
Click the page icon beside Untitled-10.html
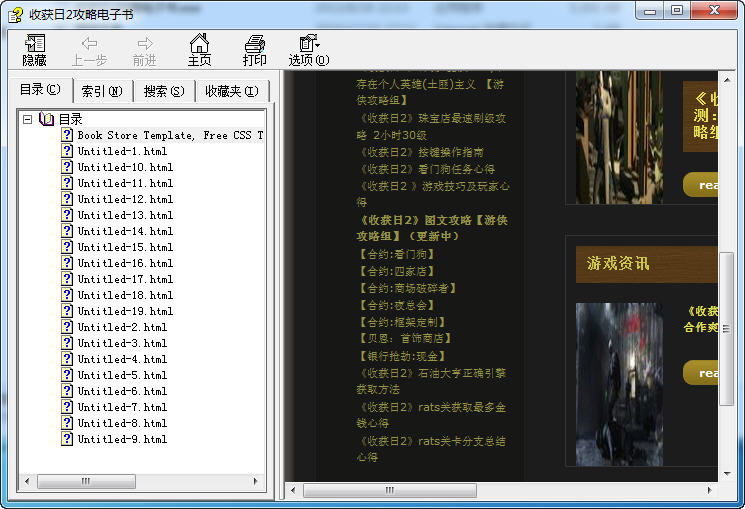[67, 167]
